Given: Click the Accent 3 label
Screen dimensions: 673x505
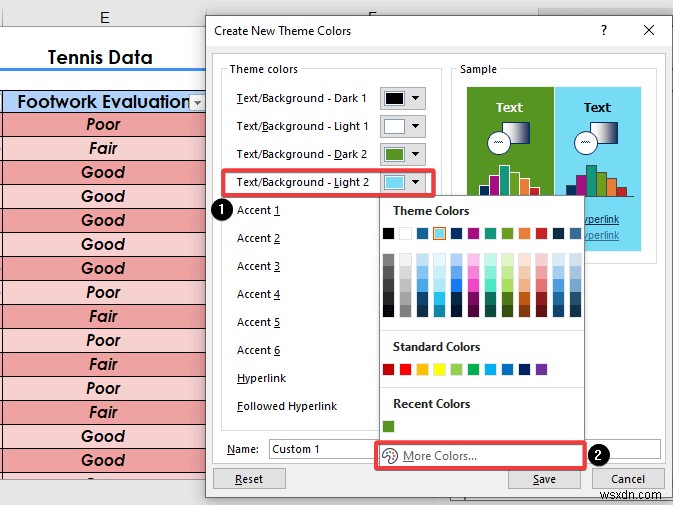Looking at the screenshot, I should pyautogui.click(x=258, y=266).
